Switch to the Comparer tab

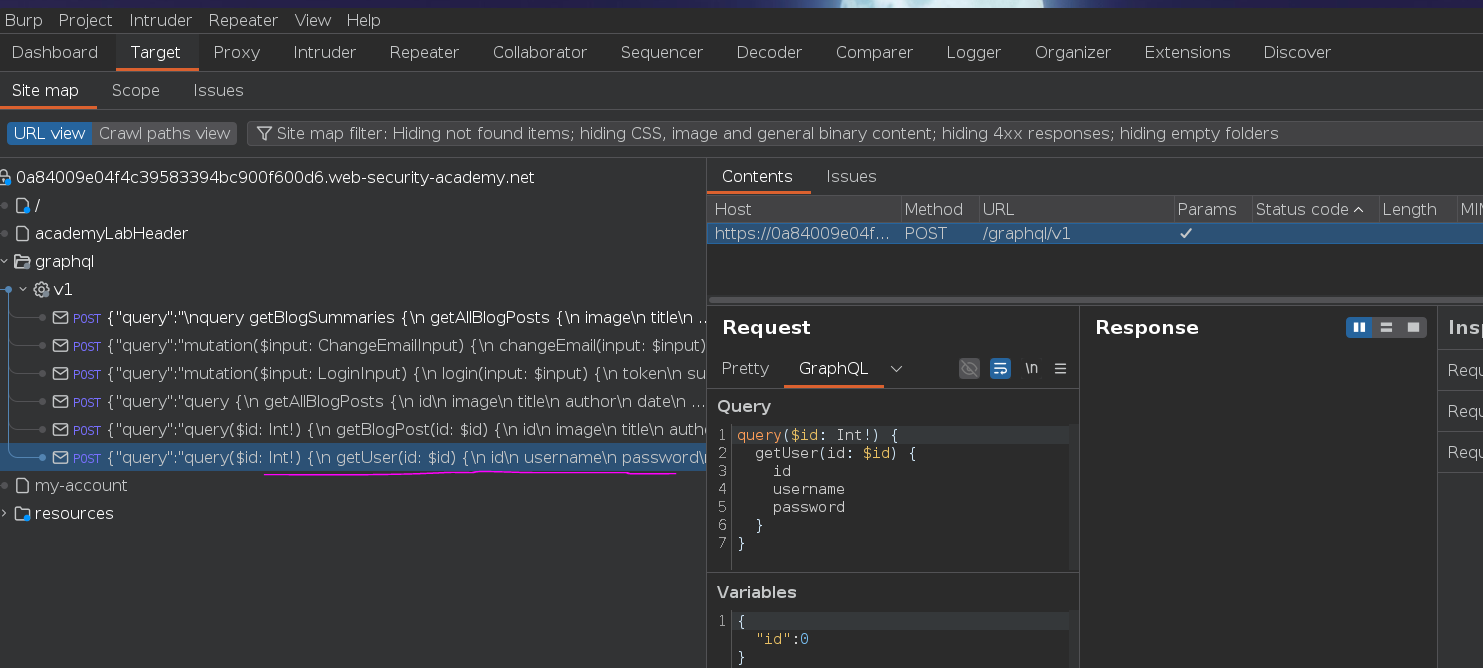874,52
